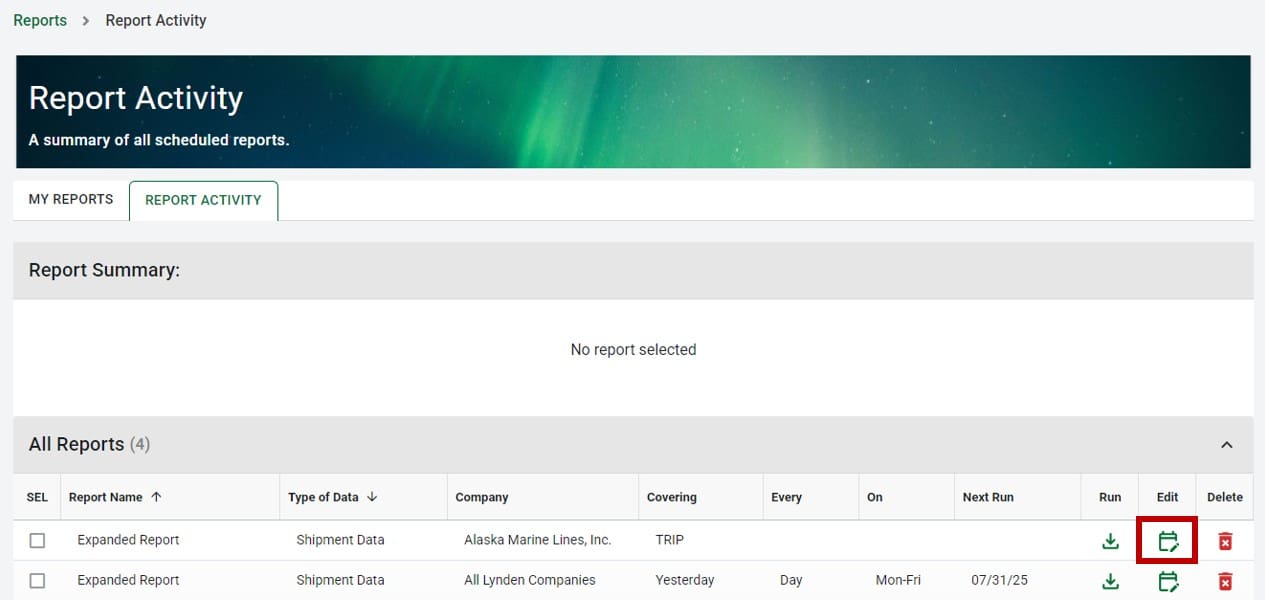Edit the All Lynden Companies report schedule
This screenshot has height=600, width=1265.
point(1166,580)
